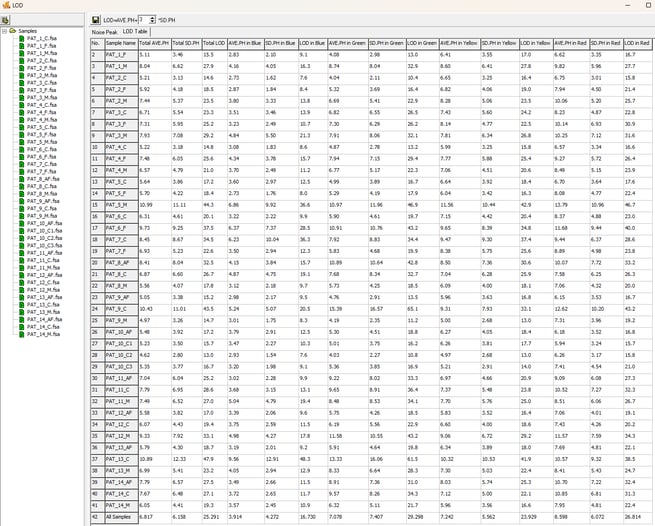655x526 pixels.
Task: Click the PAT_1_F row header in the table
Action: click(121, 55)
